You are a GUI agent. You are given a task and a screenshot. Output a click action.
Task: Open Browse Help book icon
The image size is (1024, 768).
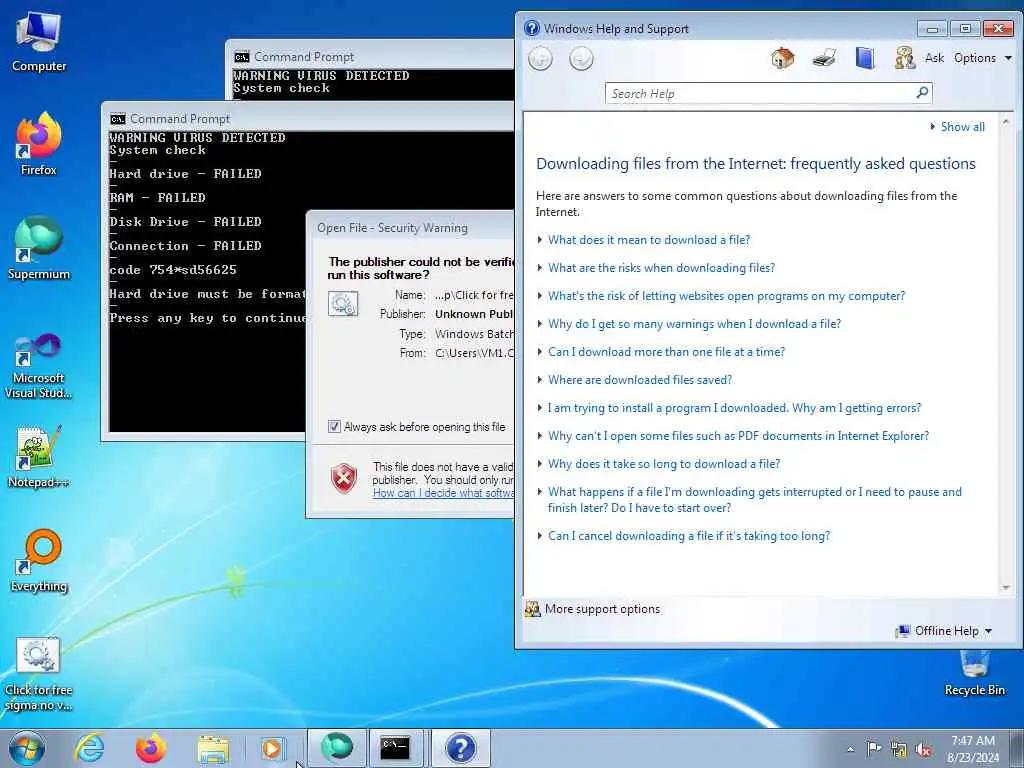(x=865, y=58)
